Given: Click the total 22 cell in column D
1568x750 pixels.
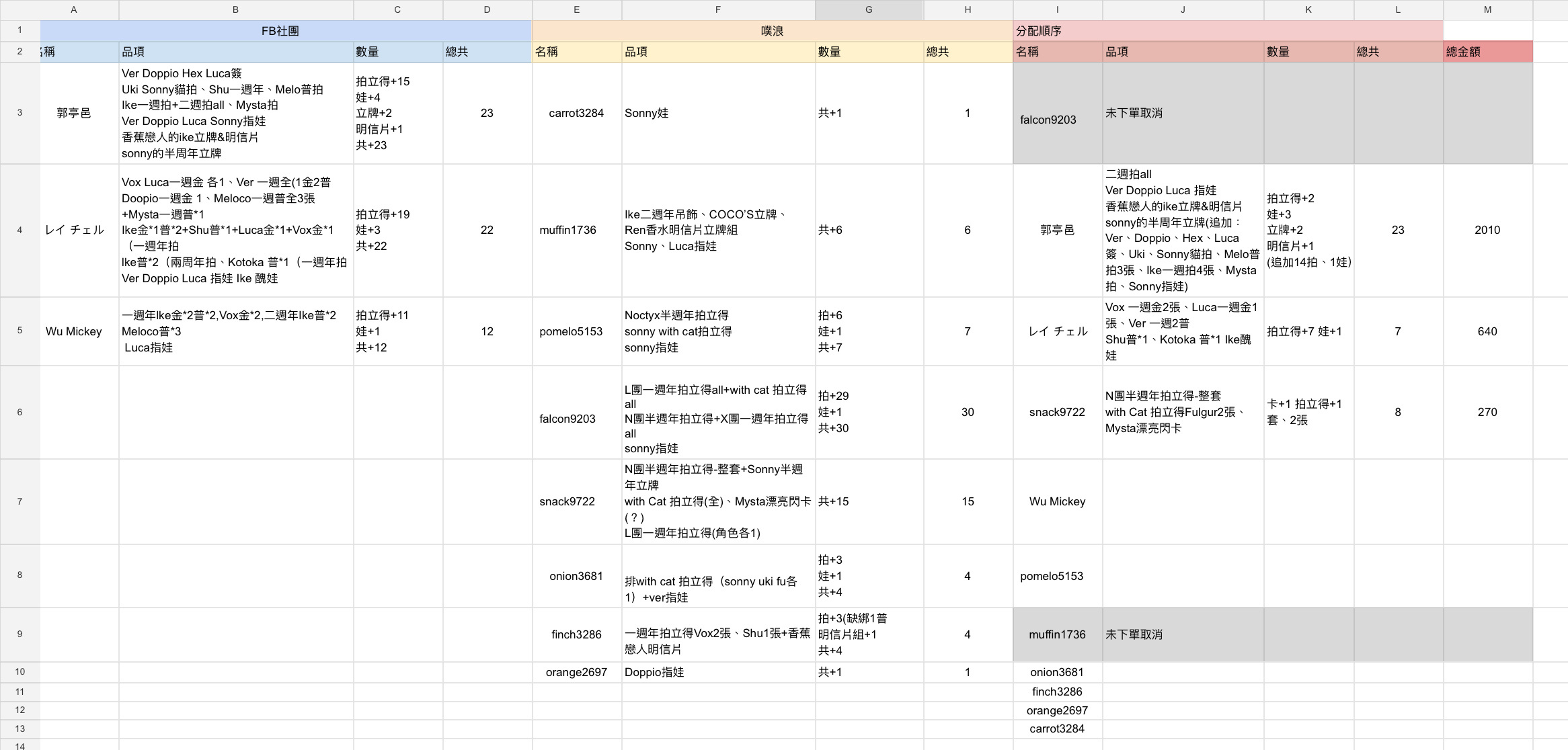Looking at the screenshot, I should pos(487,230).
